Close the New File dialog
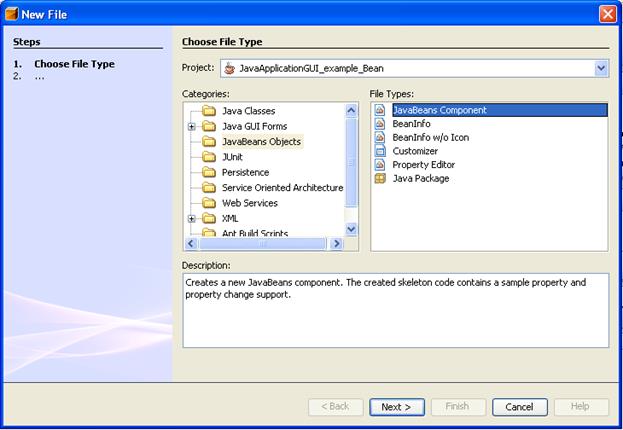Image resolution: width=623 pixels, height=430 pixels. 607,13
